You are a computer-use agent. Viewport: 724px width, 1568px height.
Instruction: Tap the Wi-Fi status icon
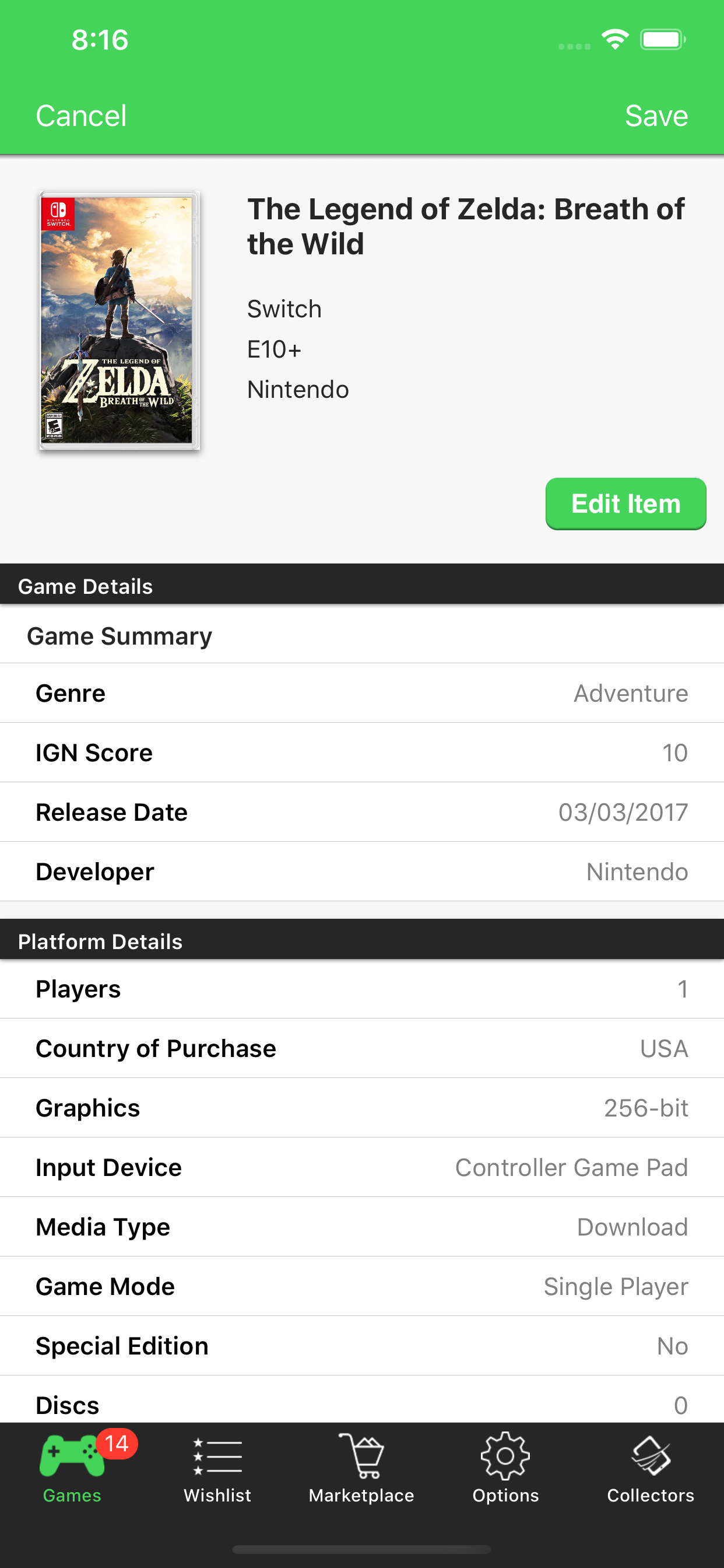point(615,40)
